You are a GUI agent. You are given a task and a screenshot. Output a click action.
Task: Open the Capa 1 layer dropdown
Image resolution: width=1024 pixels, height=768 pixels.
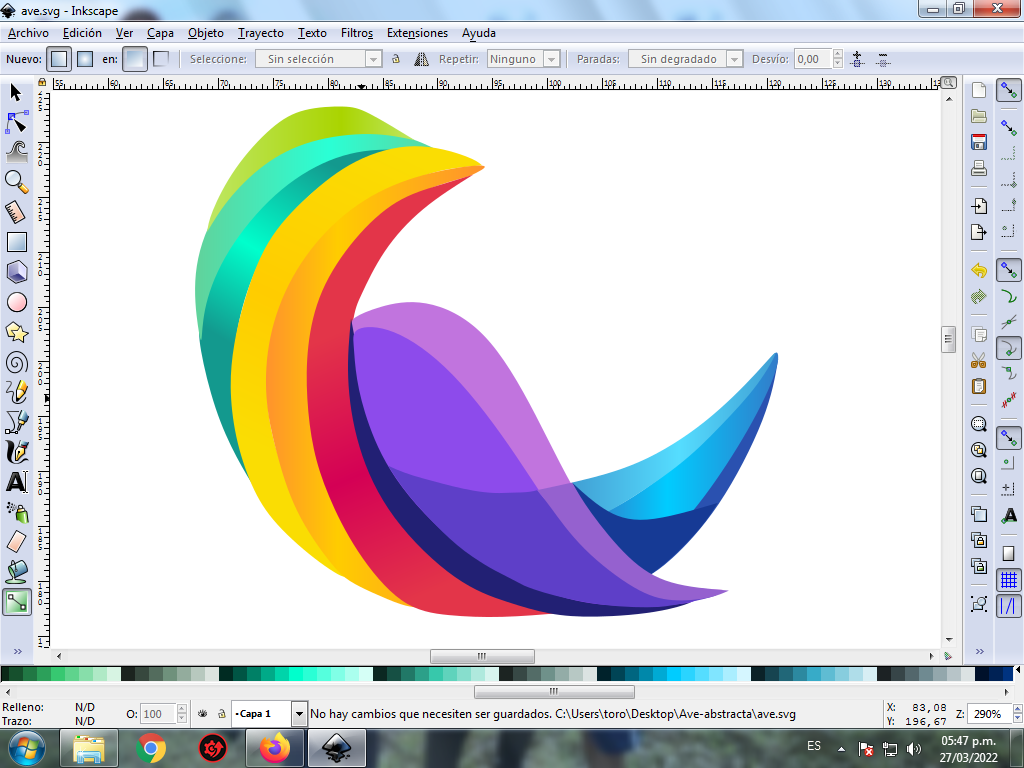tap(298, 714)
